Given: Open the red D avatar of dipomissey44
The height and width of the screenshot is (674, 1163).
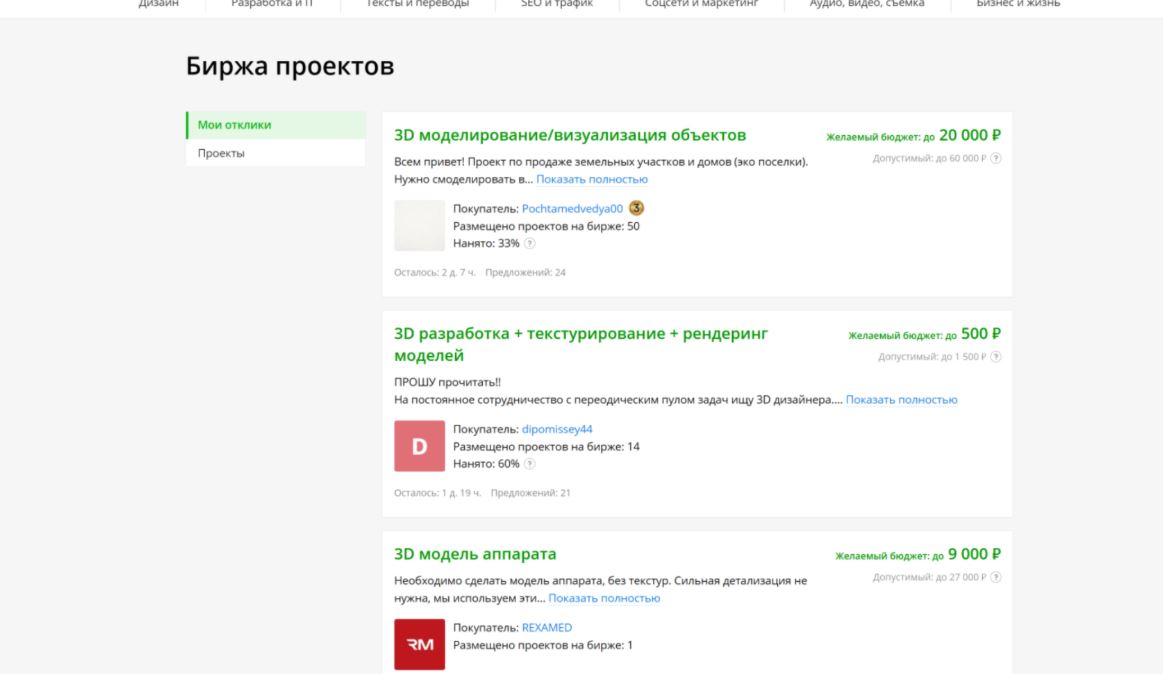Looking at the screenshot, I should [x=420, y=446].
